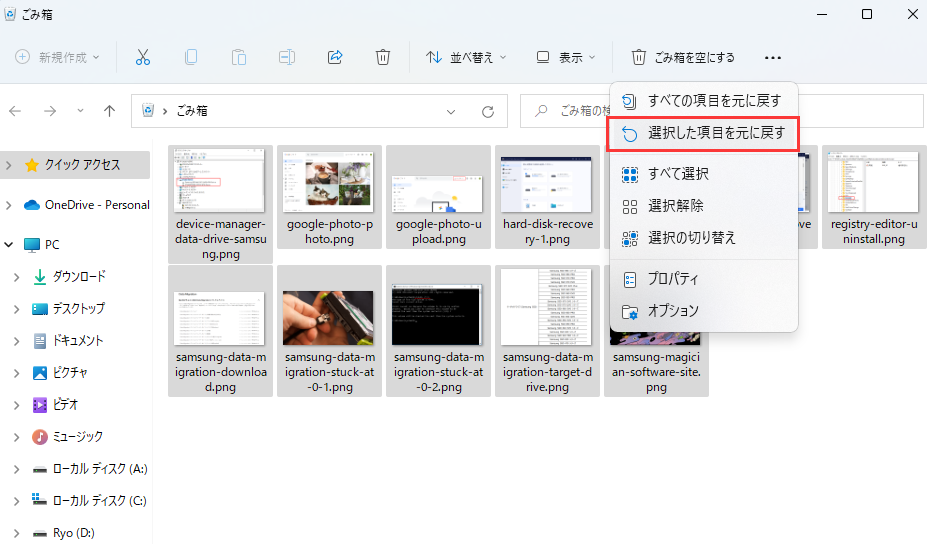The image size is (927, 544).
Task: Open the three-dots More options button
Action: coord(772,58)
